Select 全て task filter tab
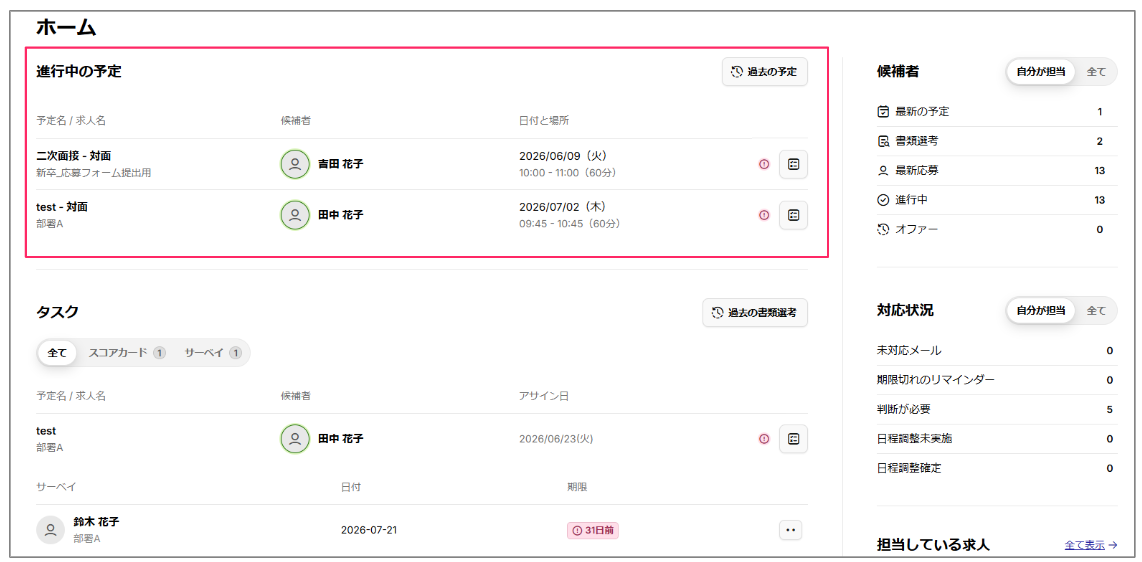The image size is (1142, 562). pyautogui.click(x=57, y=353)
